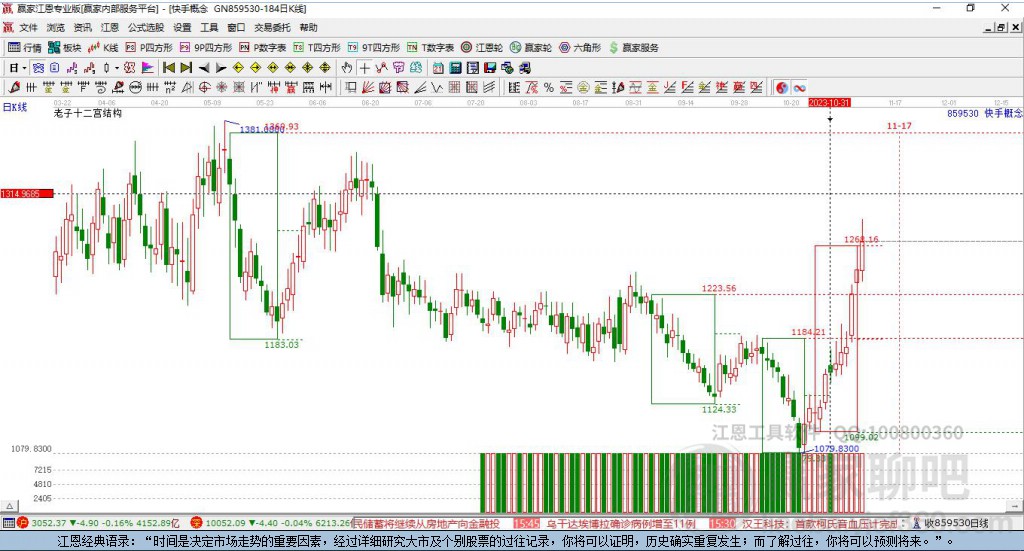Open the 赢家服务 button

(633, 47)
